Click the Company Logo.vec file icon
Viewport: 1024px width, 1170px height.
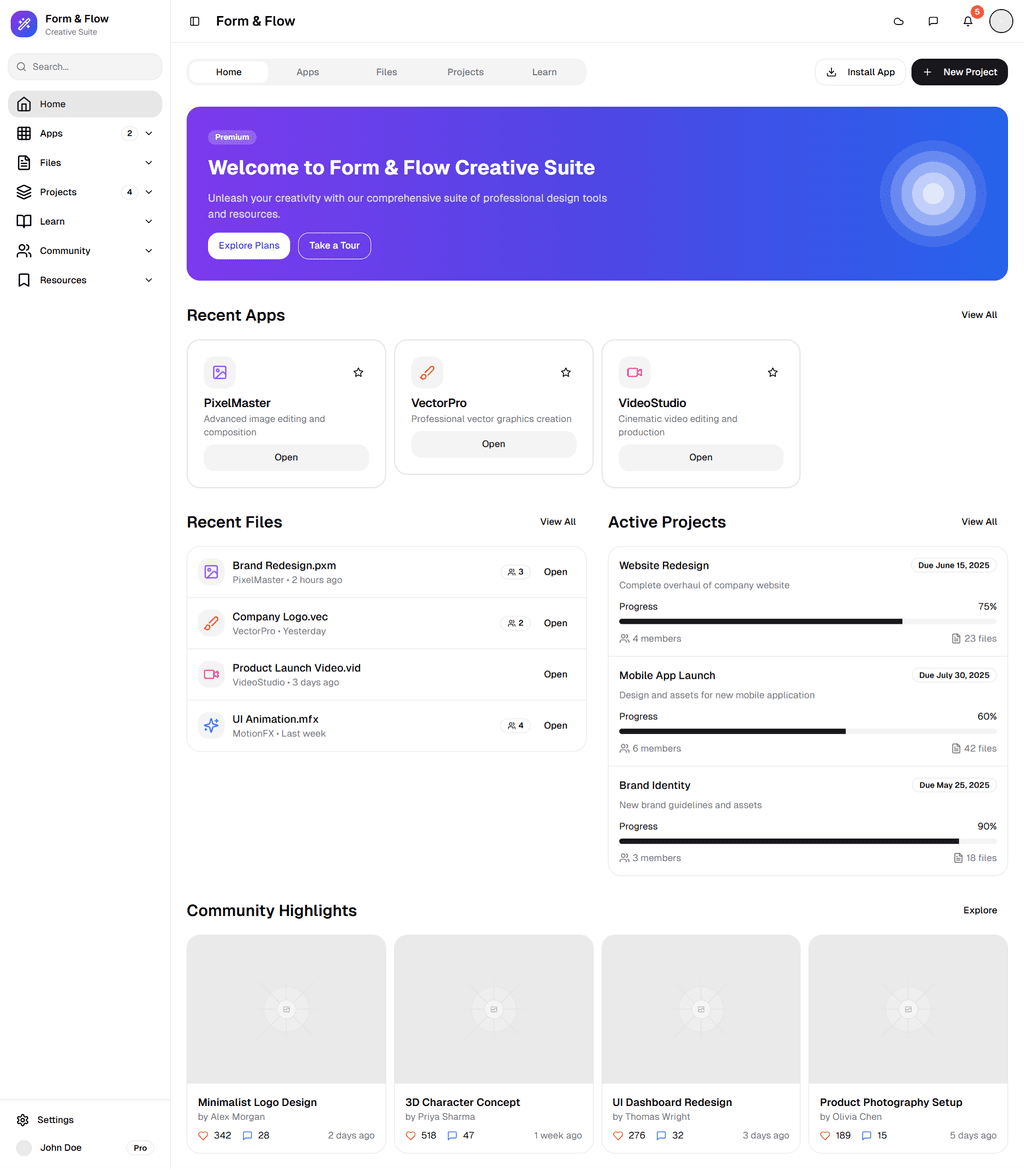pyautogui.click(x=211, y=623)
